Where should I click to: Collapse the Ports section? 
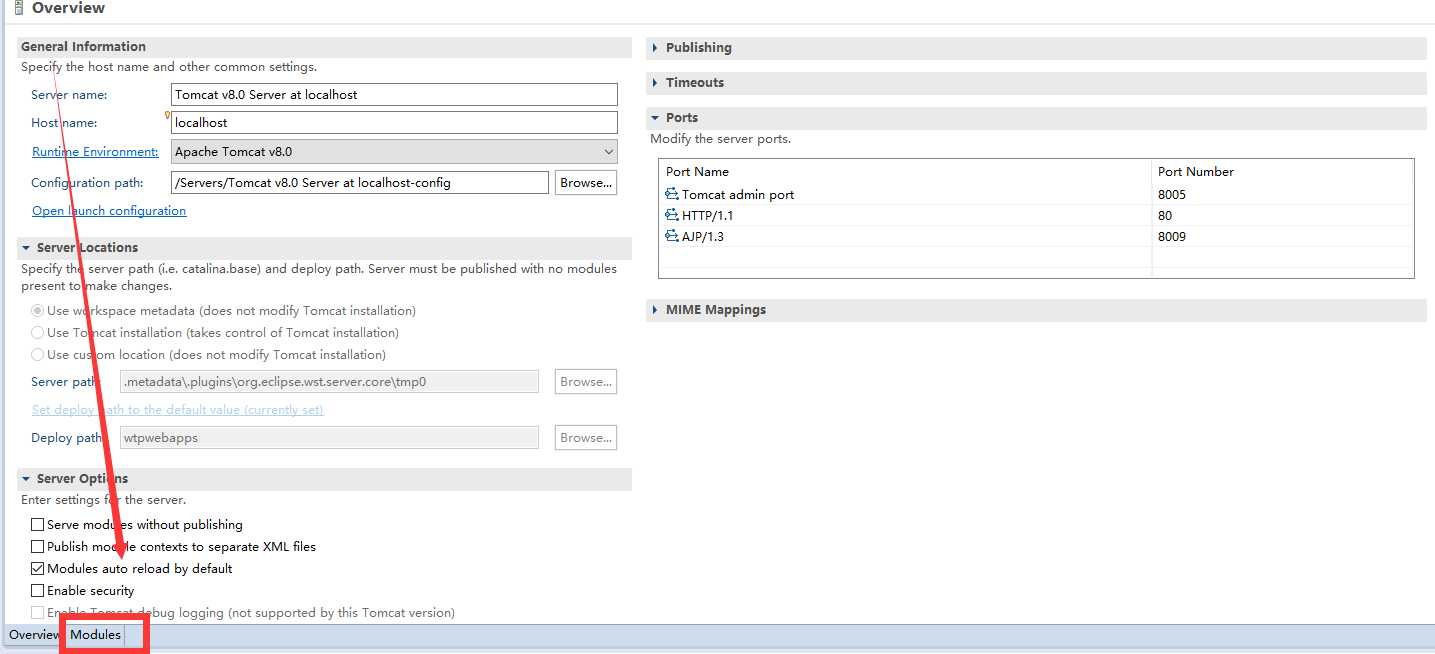655,117
